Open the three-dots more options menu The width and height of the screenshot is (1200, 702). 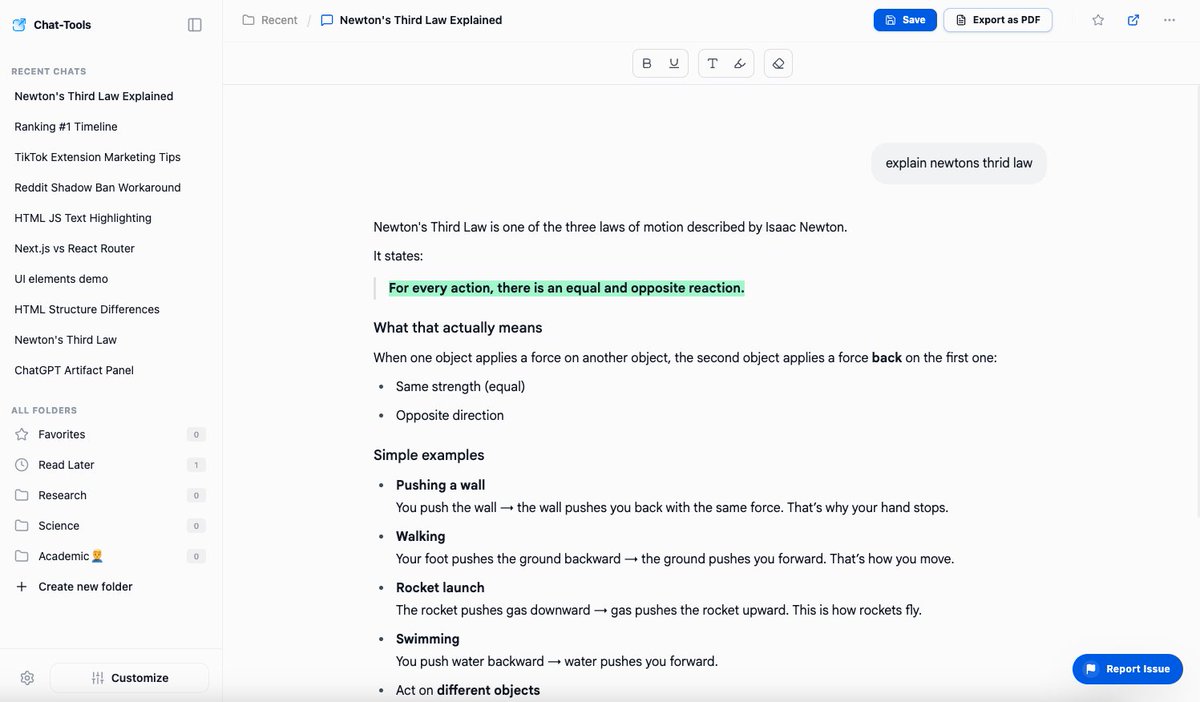pos(1169,20)
